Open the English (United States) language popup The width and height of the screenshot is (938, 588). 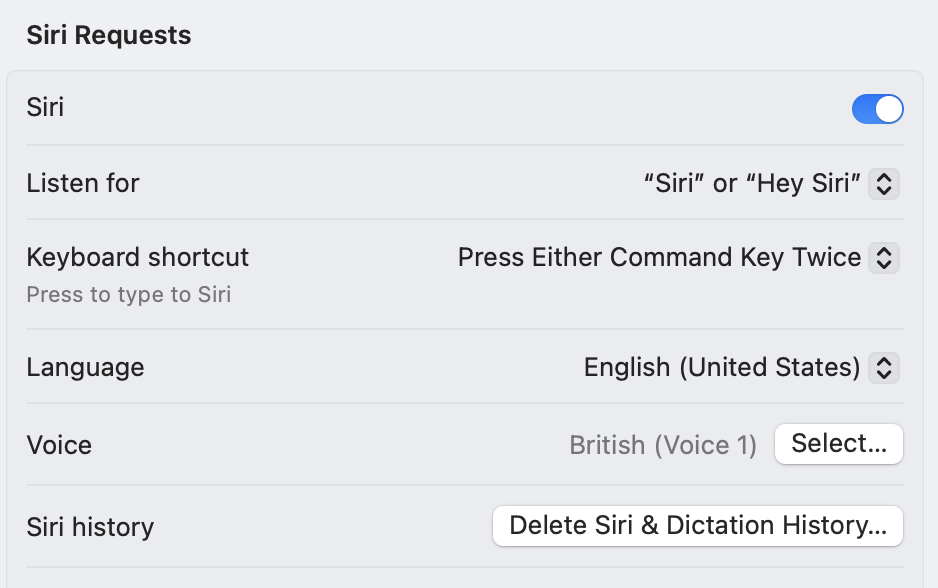pyautogui.click(x=722, y=368)
